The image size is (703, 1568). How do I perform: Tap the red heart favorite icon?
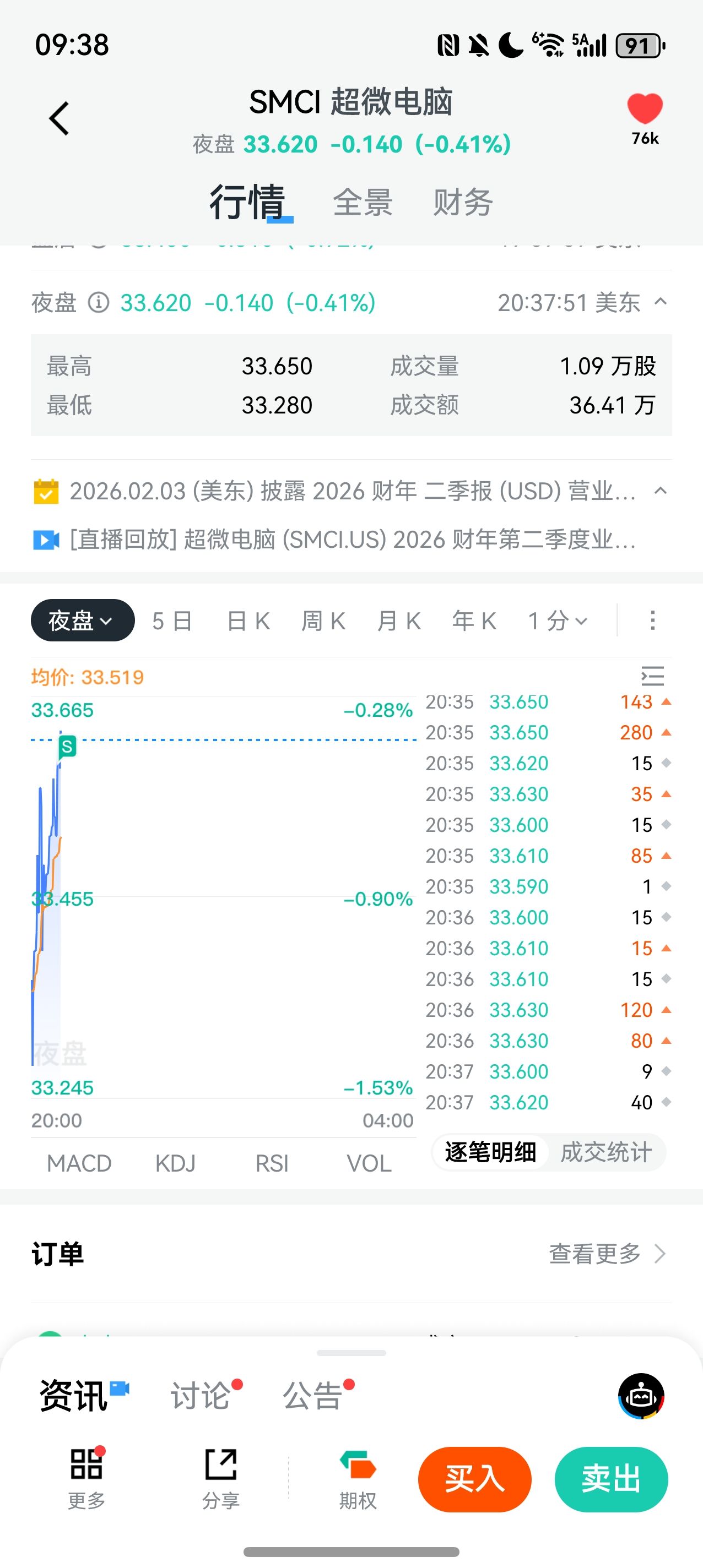point(645,109)
